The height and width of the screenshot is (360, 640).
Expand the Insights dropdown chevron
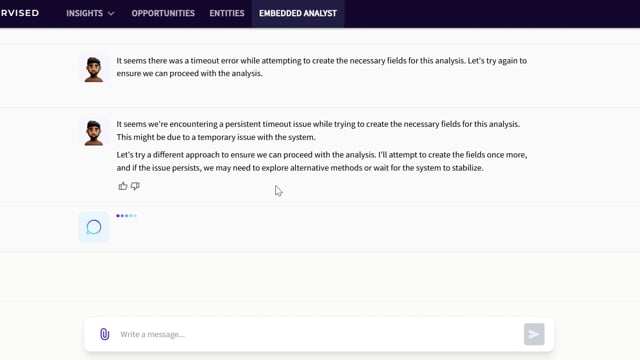[111, 13]
